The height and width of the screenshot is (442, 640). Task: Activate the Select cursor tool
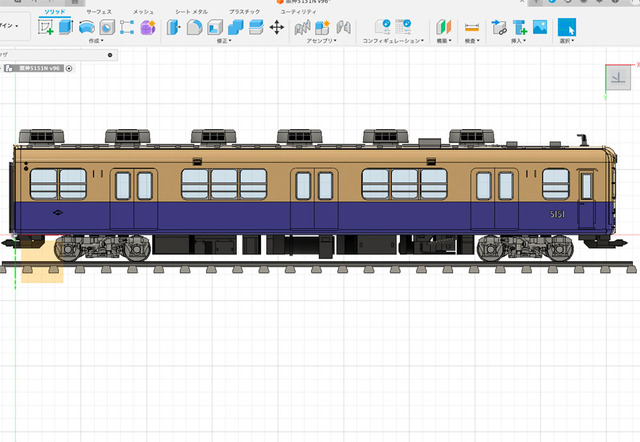coord(567,27)
